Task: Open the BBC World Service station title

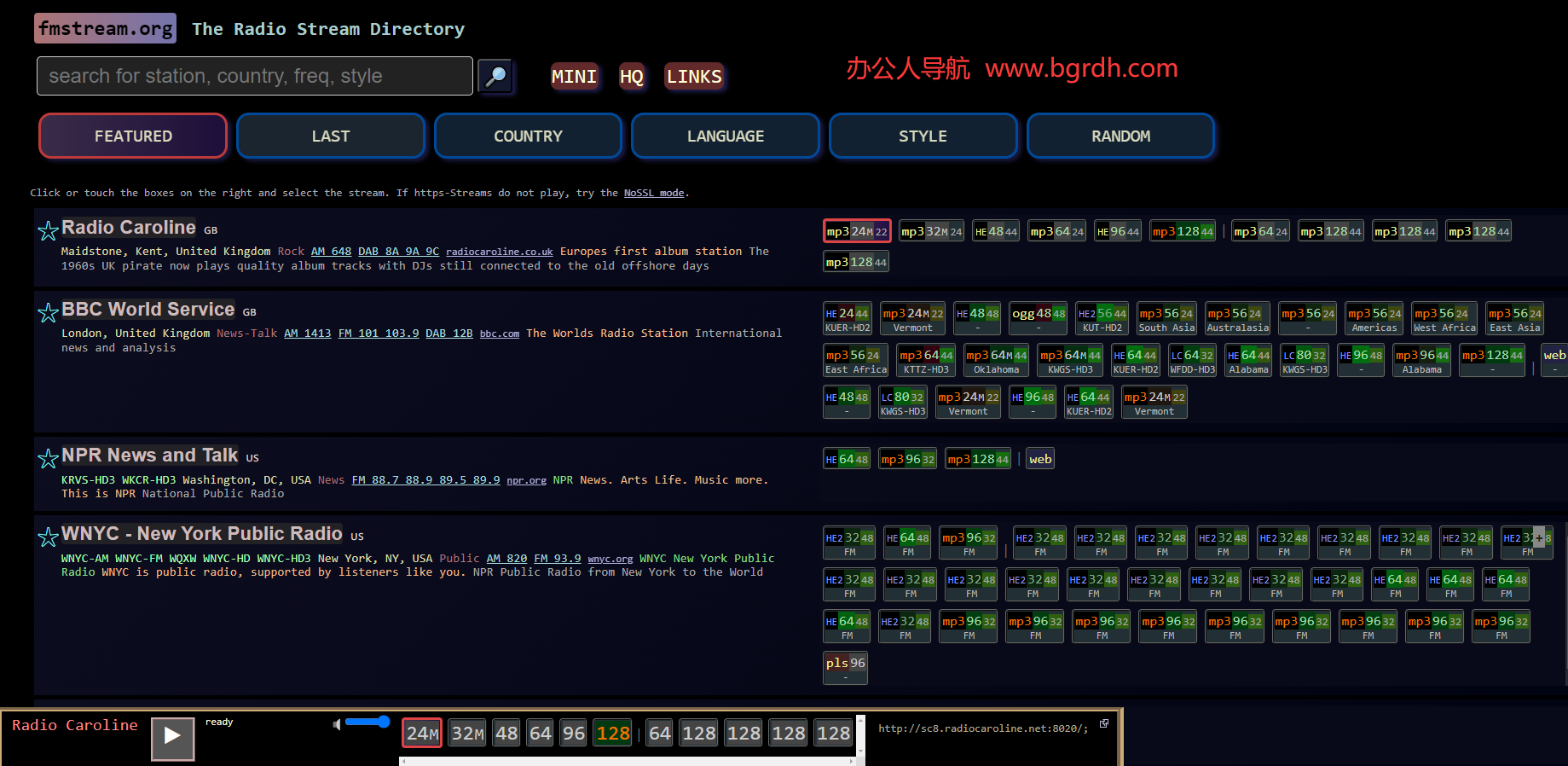Action: (x=148, y=310)
